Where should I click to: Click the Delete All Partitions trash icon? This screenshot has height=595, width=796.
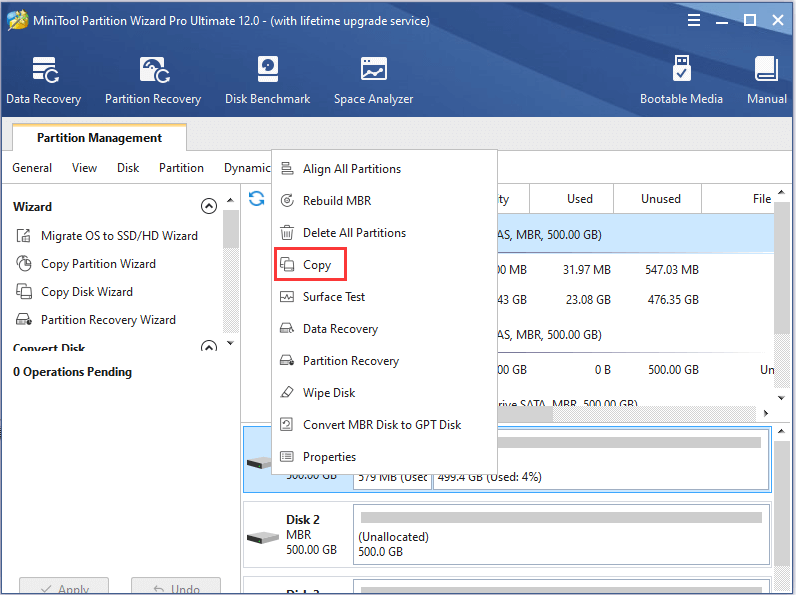(x=287, y=233)
